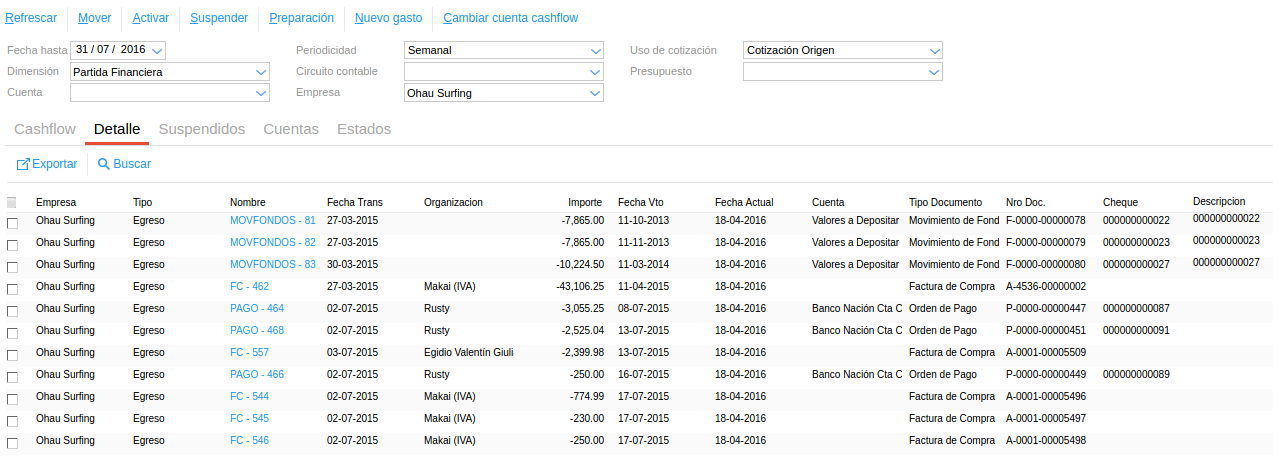The width and height of the screenshot is (1273, 457).
Task: Open the MOVFONDOS - 83 link
Action: click(272, 265)
